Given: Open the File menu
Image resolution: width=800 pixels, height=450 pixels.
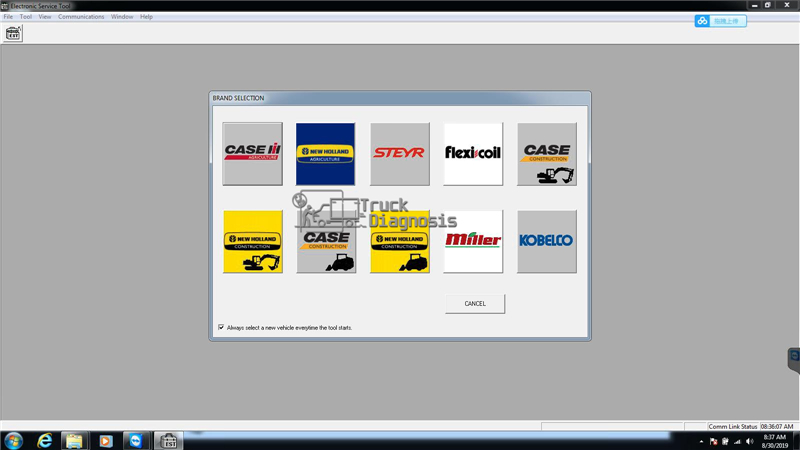Looking at the screenshot, I should click(x=8, y=17).
